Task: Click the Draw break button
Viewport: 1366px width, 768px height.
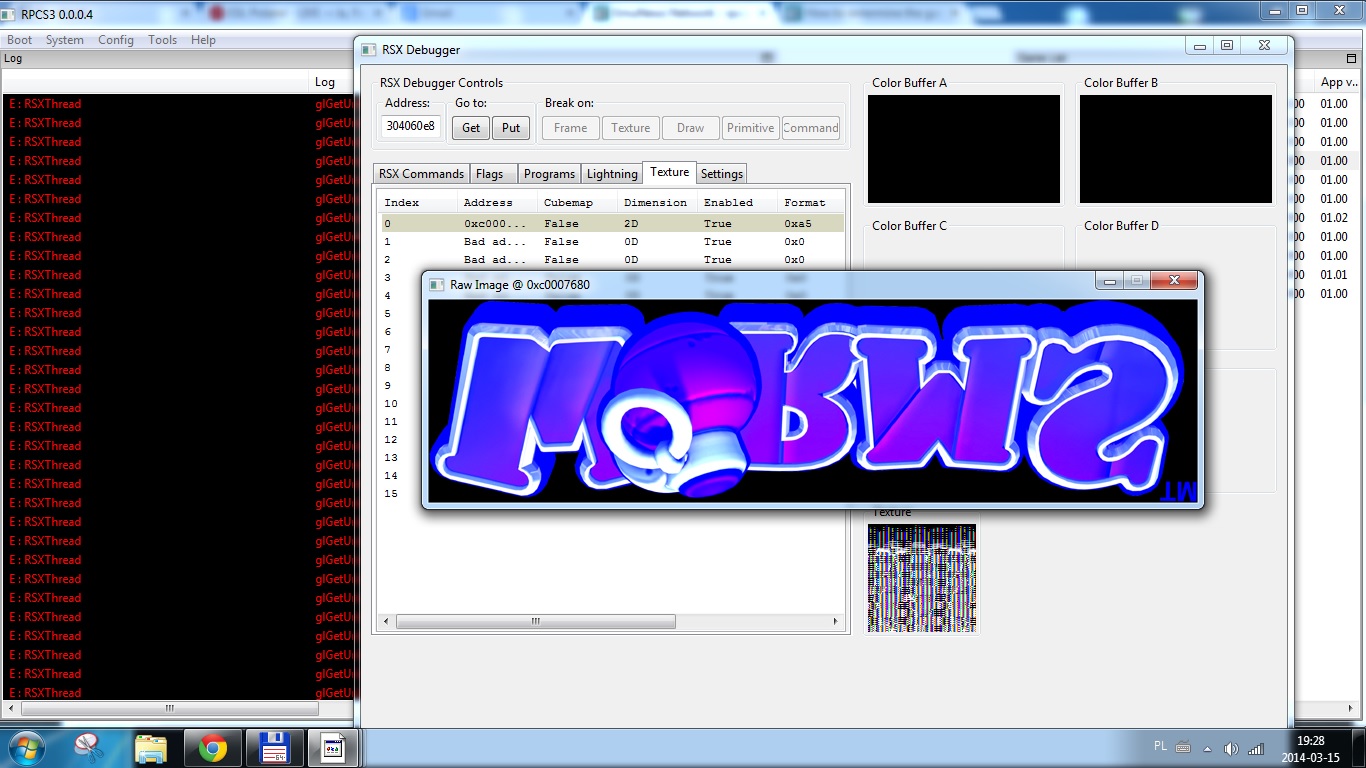Action: coord(691,127)
